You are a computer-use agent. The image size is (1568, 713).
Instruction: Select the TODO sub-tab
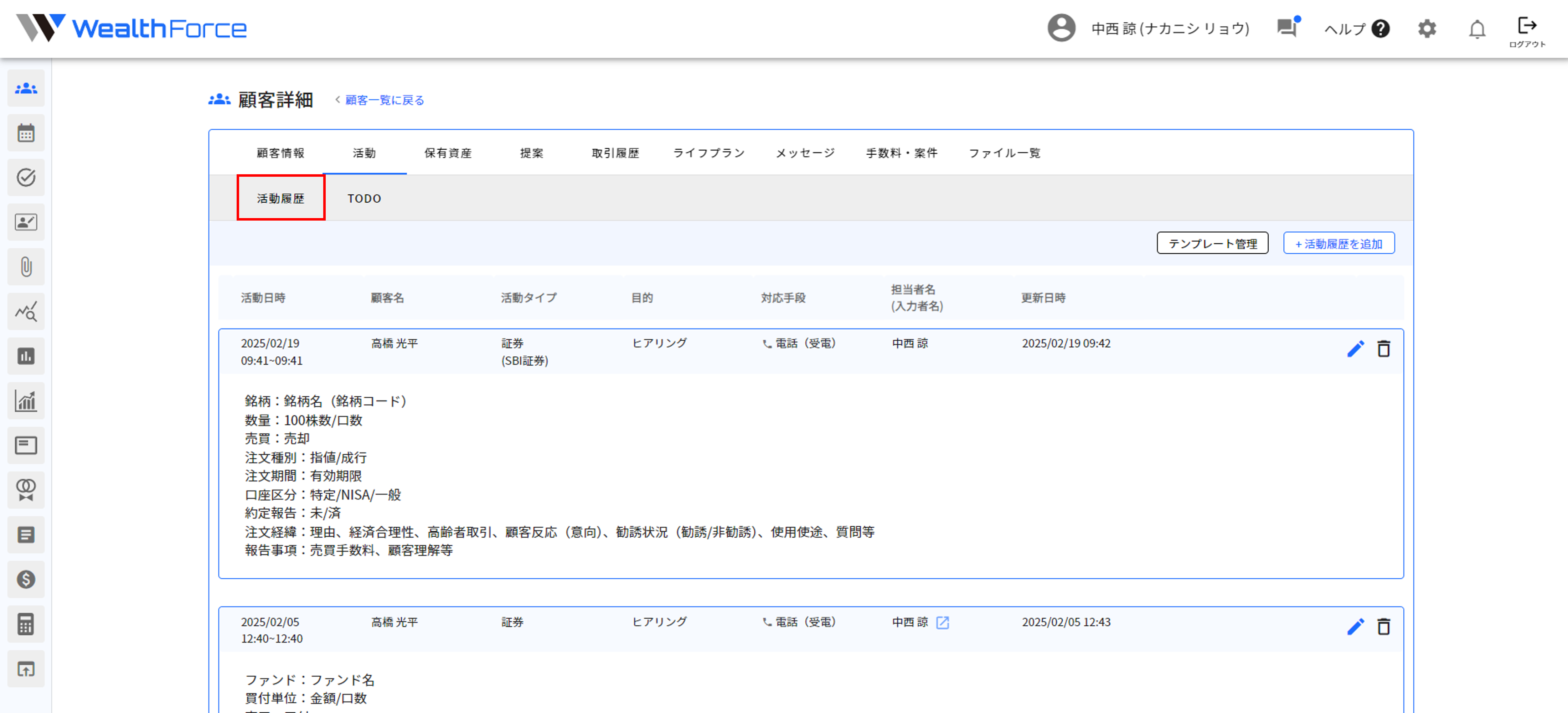pyautogui.click(x=364, y=198)
